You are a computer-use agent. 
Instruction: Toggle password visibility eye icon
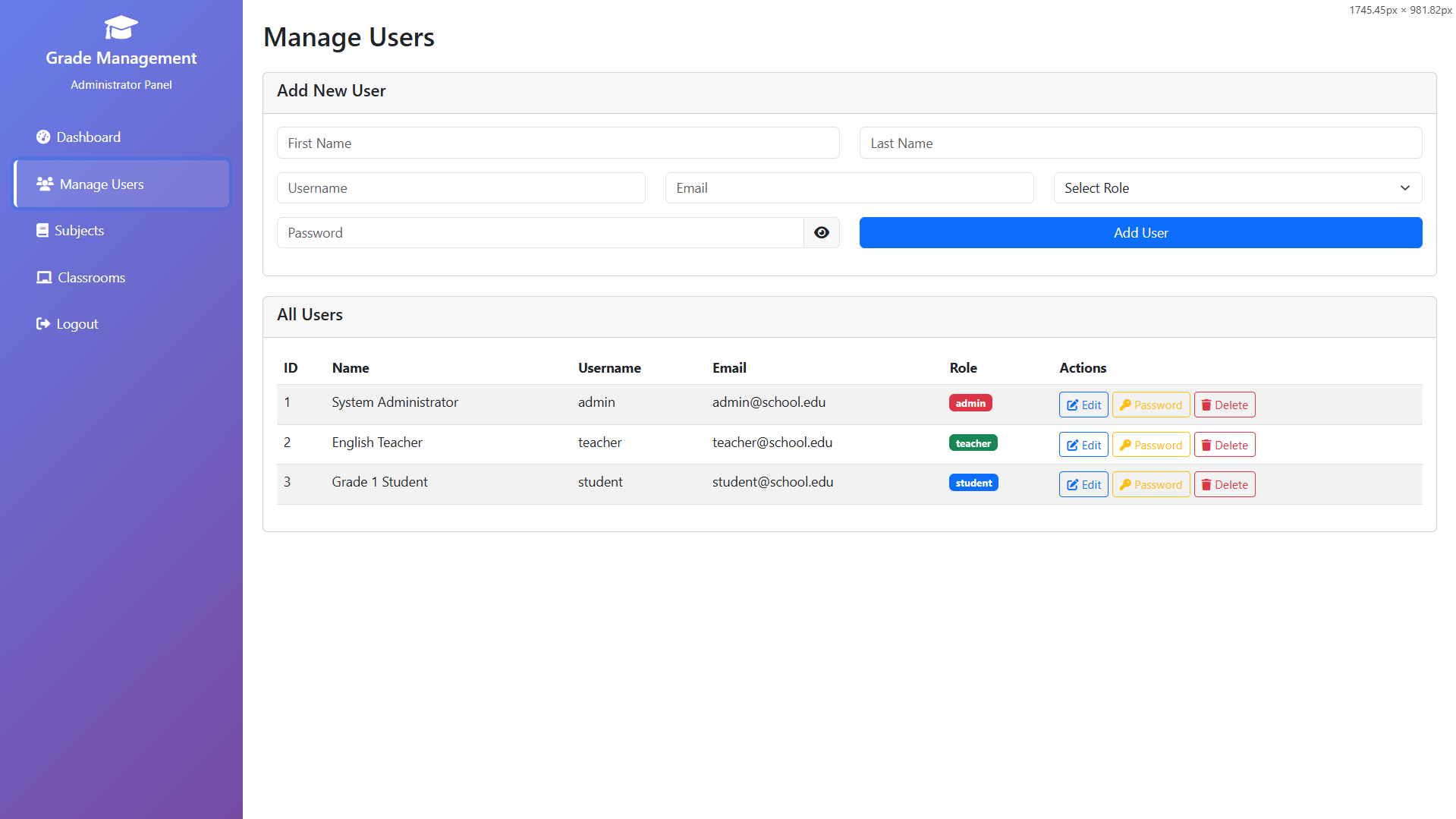(821, 233)
